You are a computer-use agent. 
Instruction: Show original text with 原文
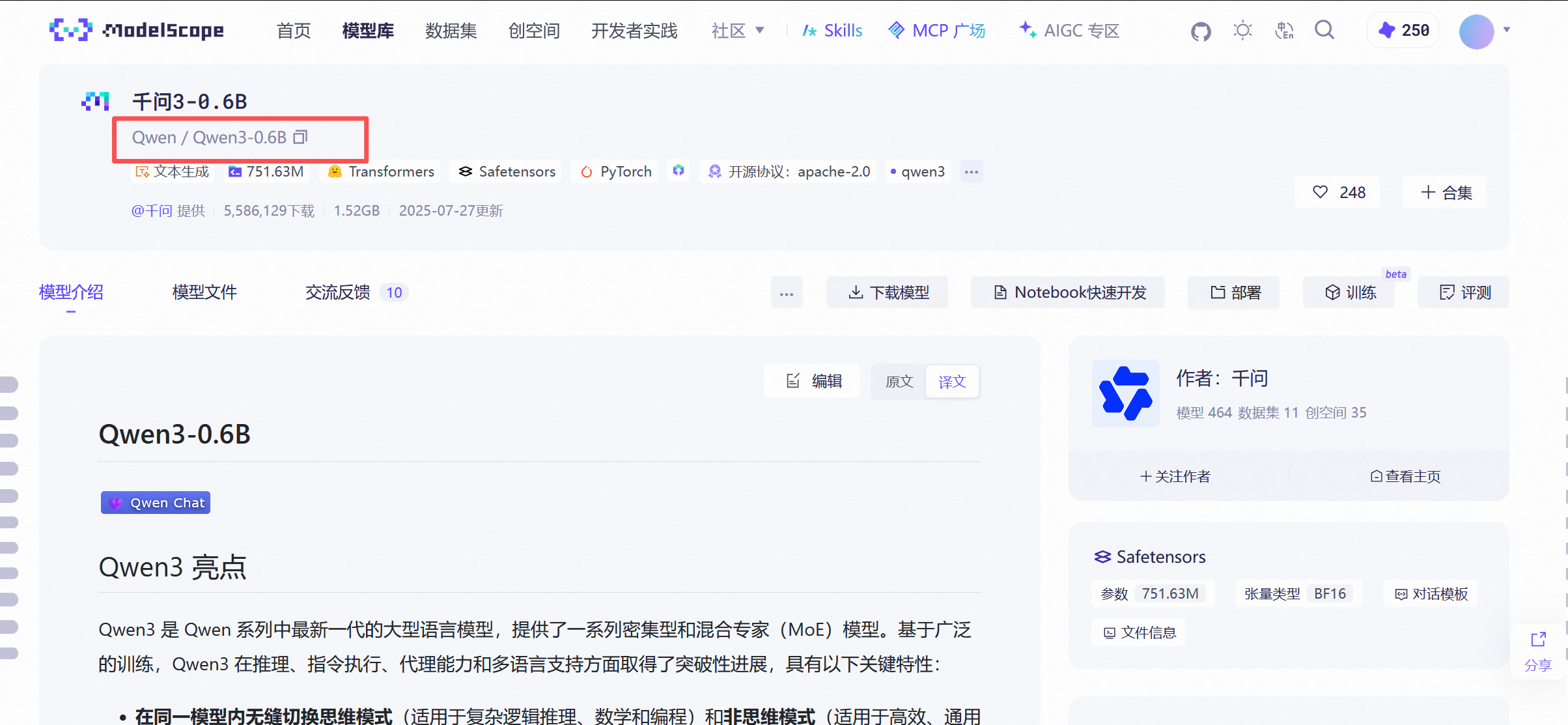point(899,382)
